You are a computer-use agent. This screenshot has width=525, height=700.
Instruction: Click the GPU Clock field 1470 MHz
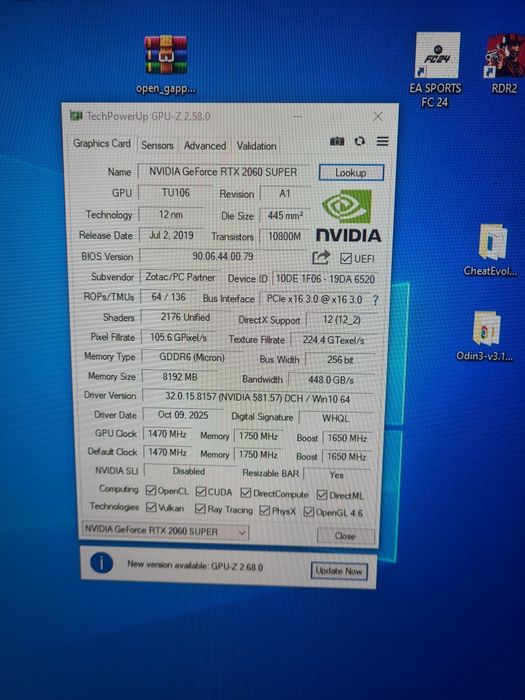167,434
